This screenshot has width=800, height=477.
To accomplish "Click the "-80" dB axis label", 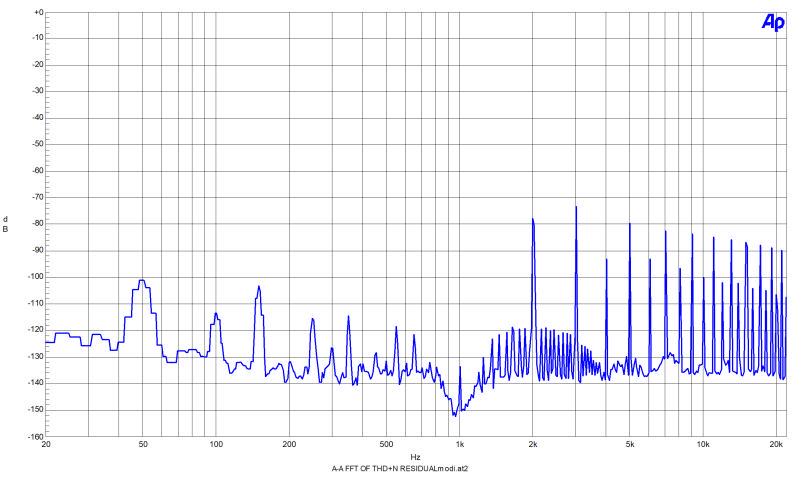I will (38, 223).
